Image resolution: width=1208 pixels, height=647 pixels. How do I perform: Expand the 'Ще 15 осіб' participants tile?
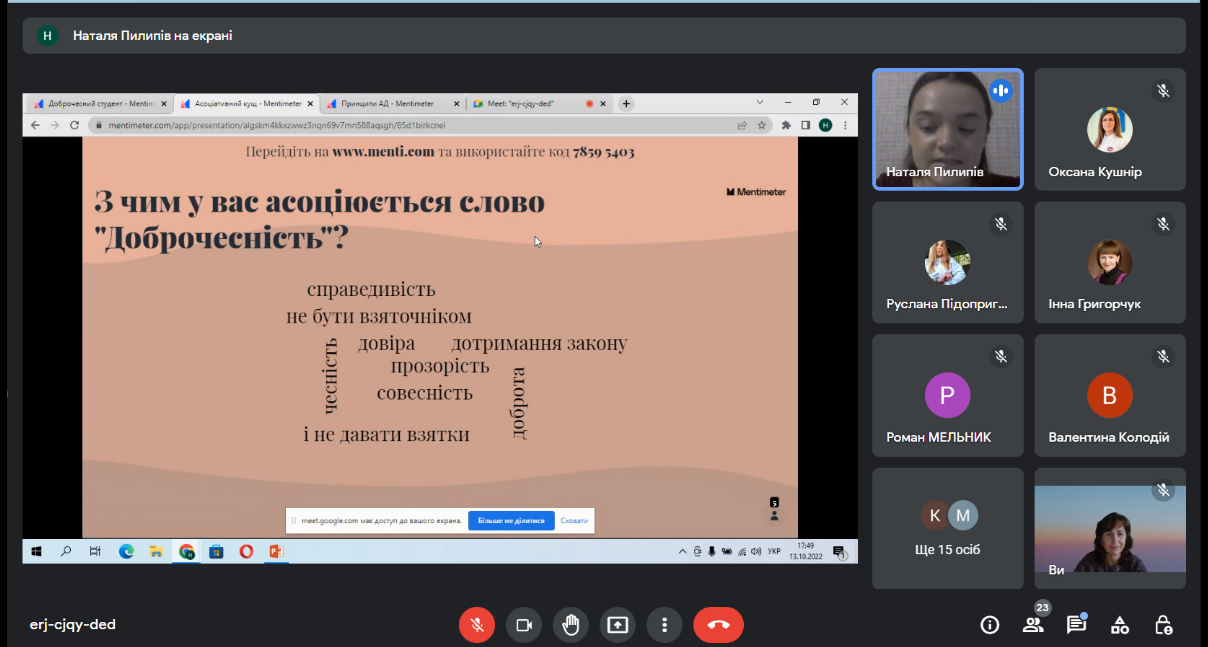click(948, 528)
